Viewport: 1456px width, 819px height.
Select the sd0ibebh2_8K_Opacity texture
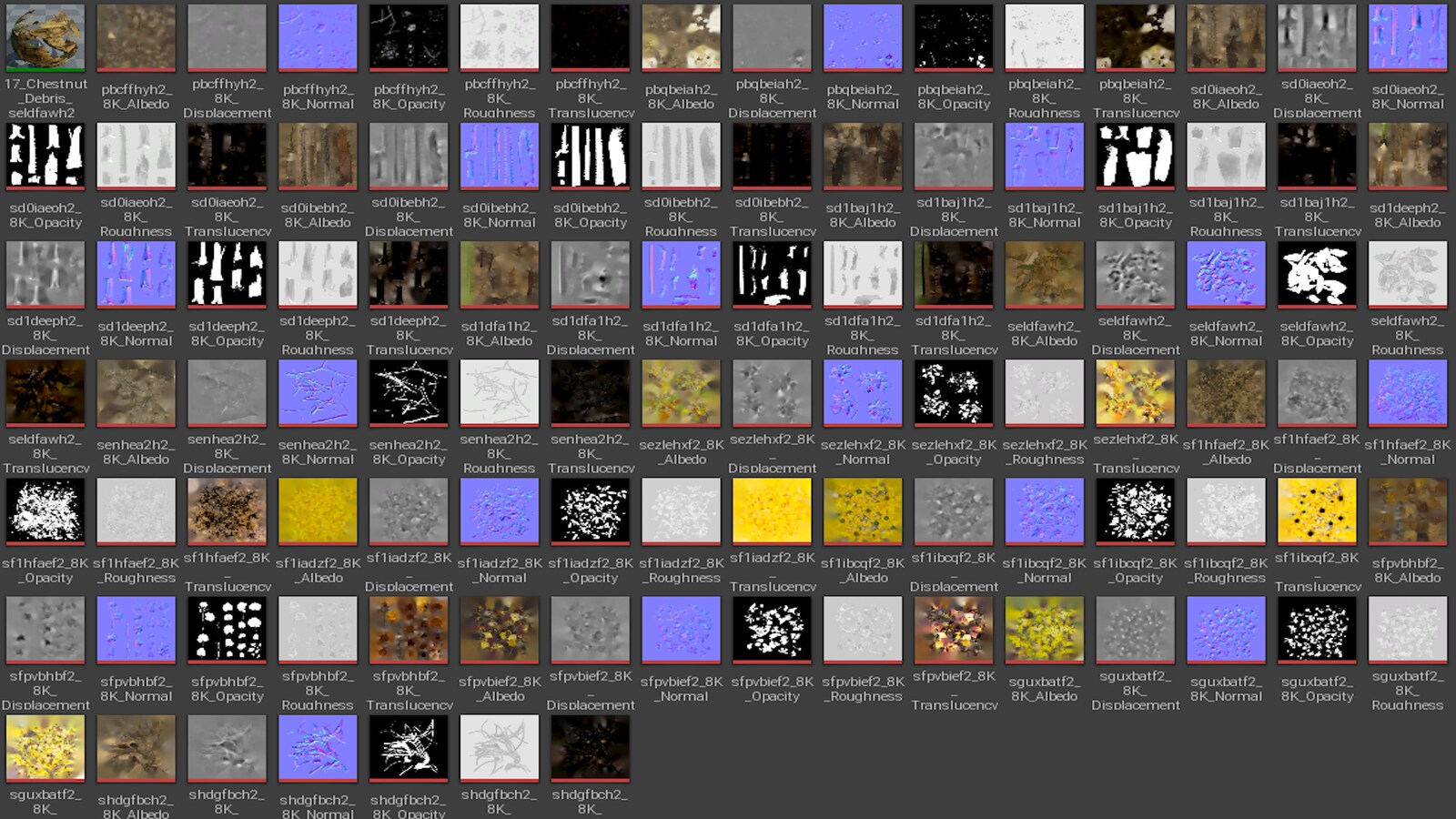tap(591, 156)
